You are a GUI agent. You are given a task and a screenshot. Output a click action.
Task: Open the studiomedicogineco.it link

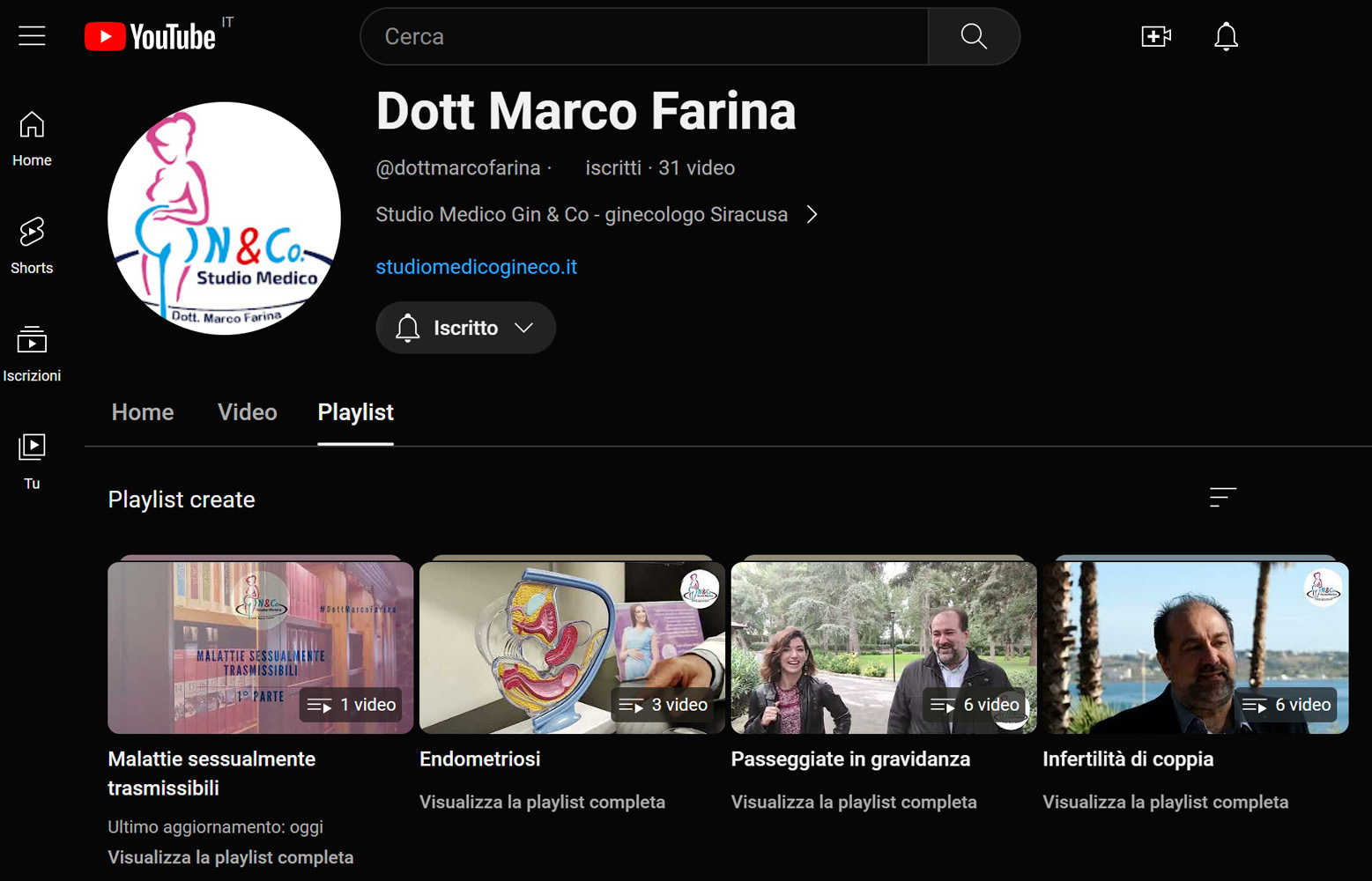coord(476,267)
